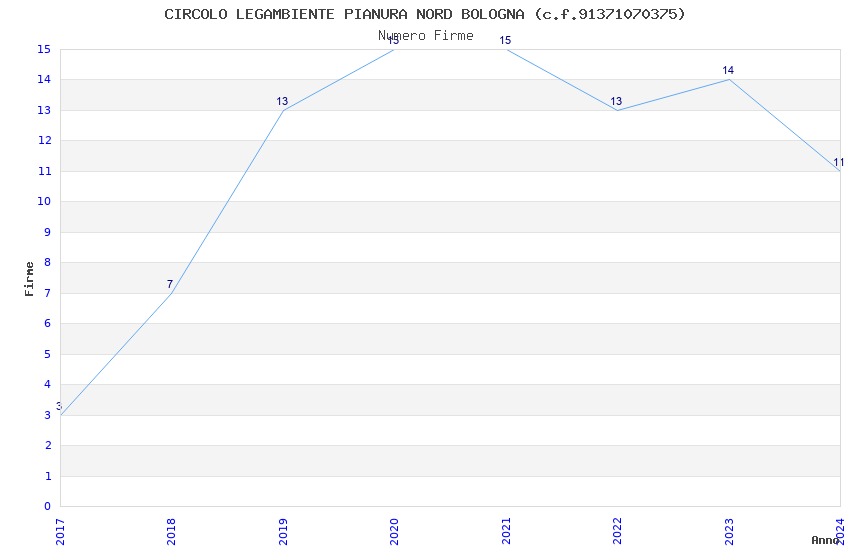Click the data label 3 for 2017
Viewport: 850px width, 550px height.
coord(59,406)
